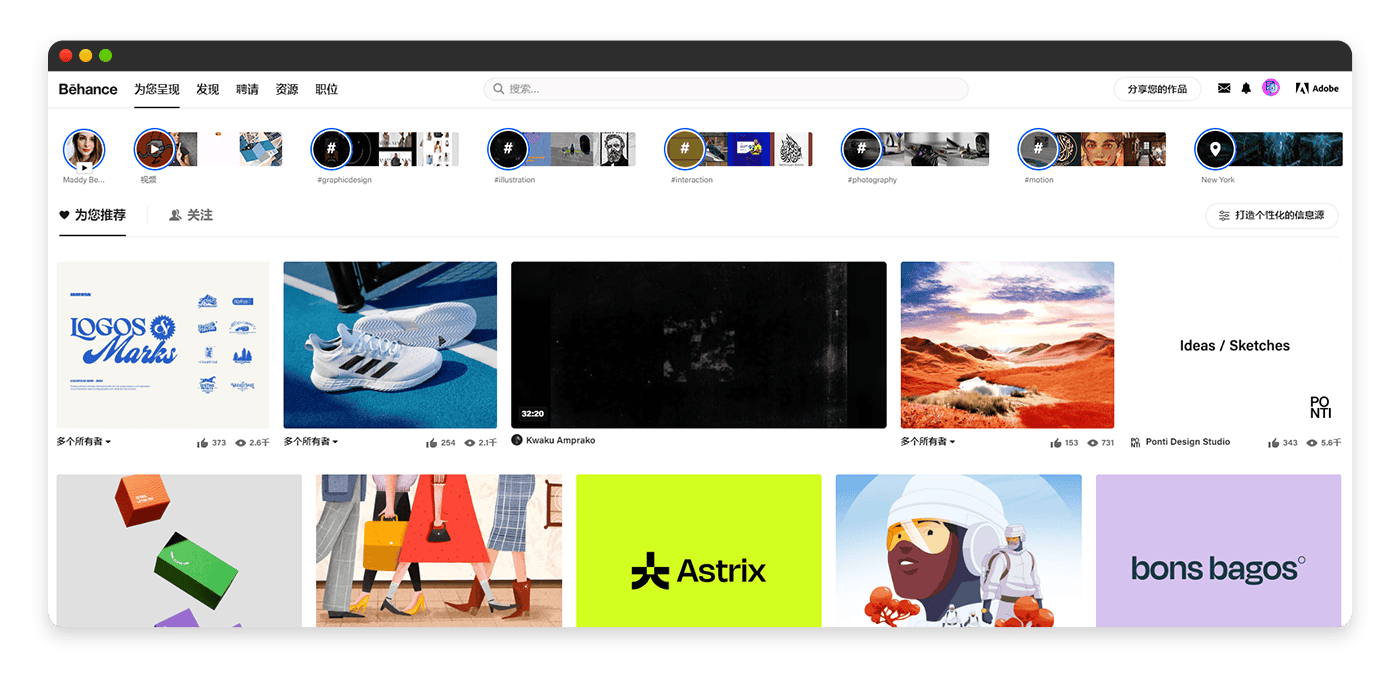Click the Behance logo
The image size is (1400, 700).
[88, 89]
